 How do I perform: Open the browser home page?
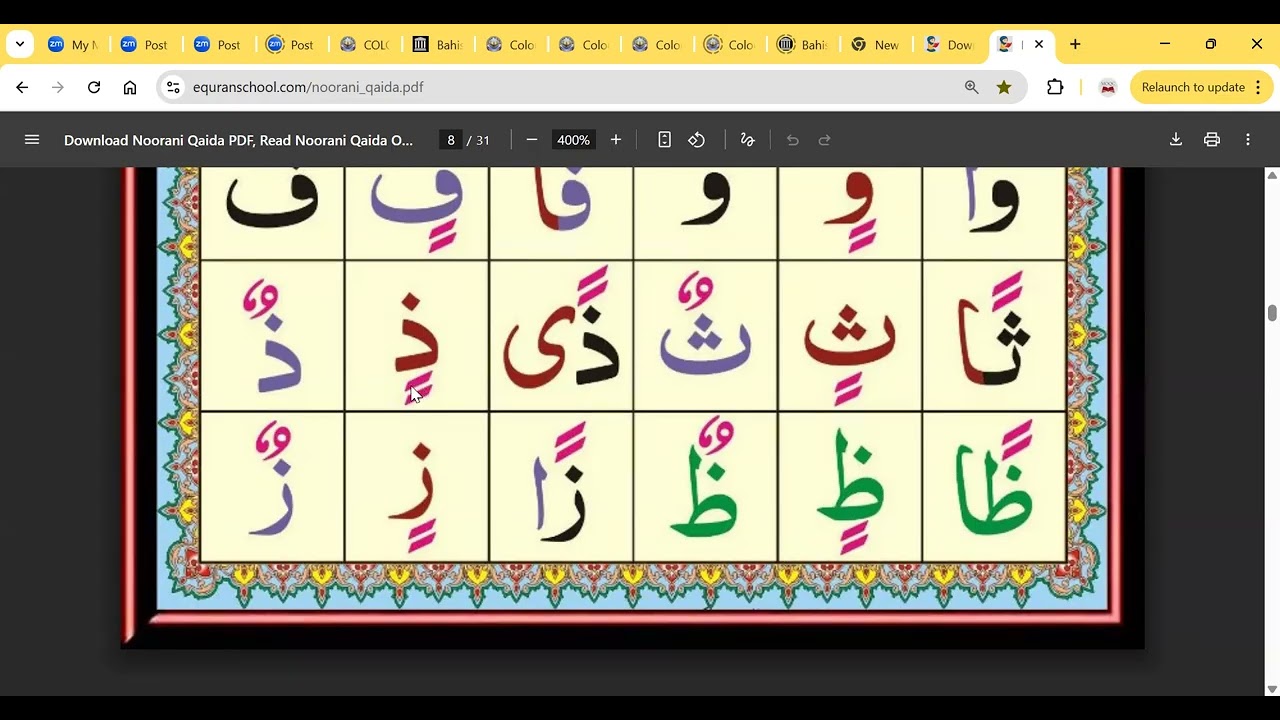tap(130, 87)
